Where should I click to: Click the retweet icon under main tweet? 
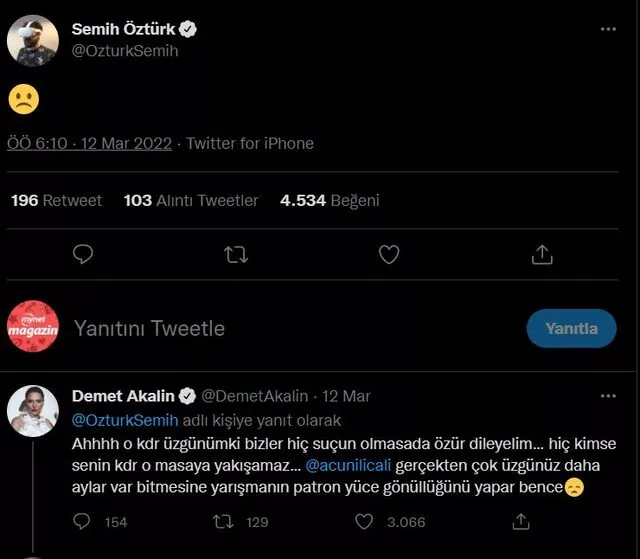pyautogui.click(x=236, y=254)
